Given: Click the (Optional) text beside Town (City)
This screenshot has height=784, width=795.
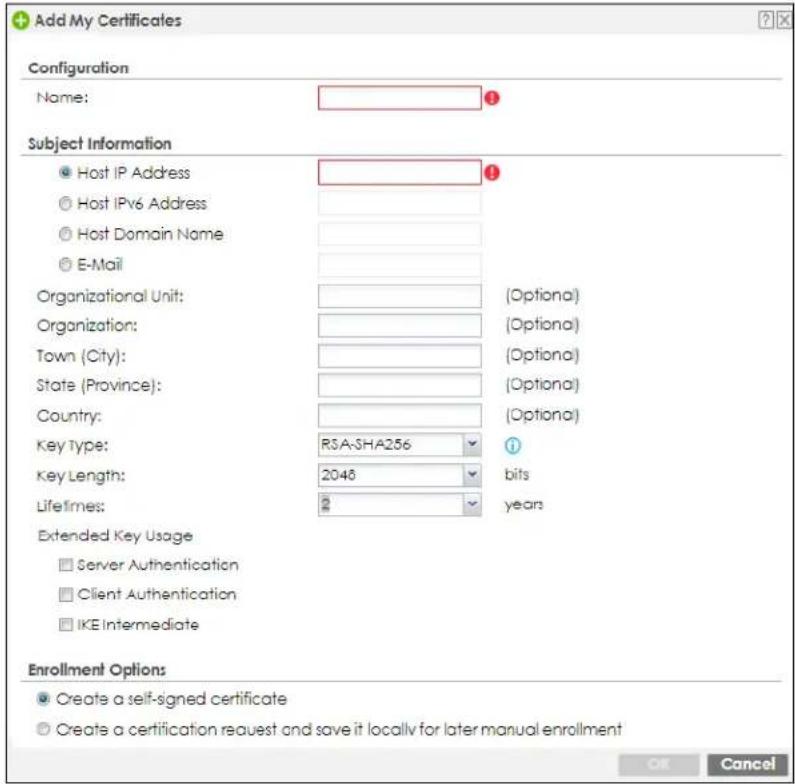Looking at the screenshot, I should coord(542,355).
